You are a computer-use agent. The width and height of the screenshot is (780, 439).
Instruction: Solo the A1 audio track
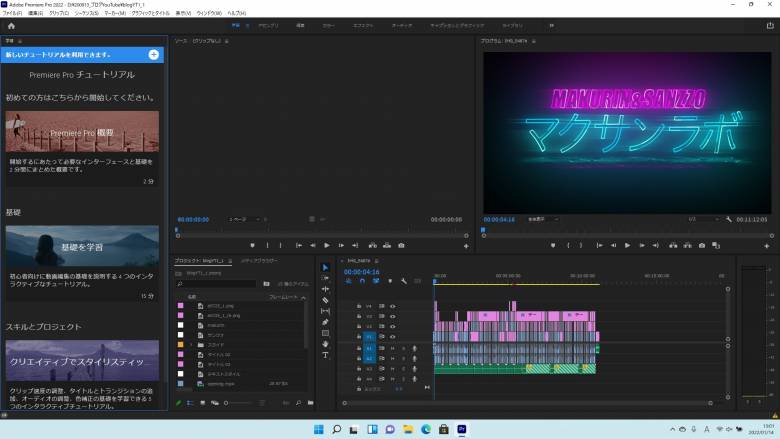(x=403, y=349)
